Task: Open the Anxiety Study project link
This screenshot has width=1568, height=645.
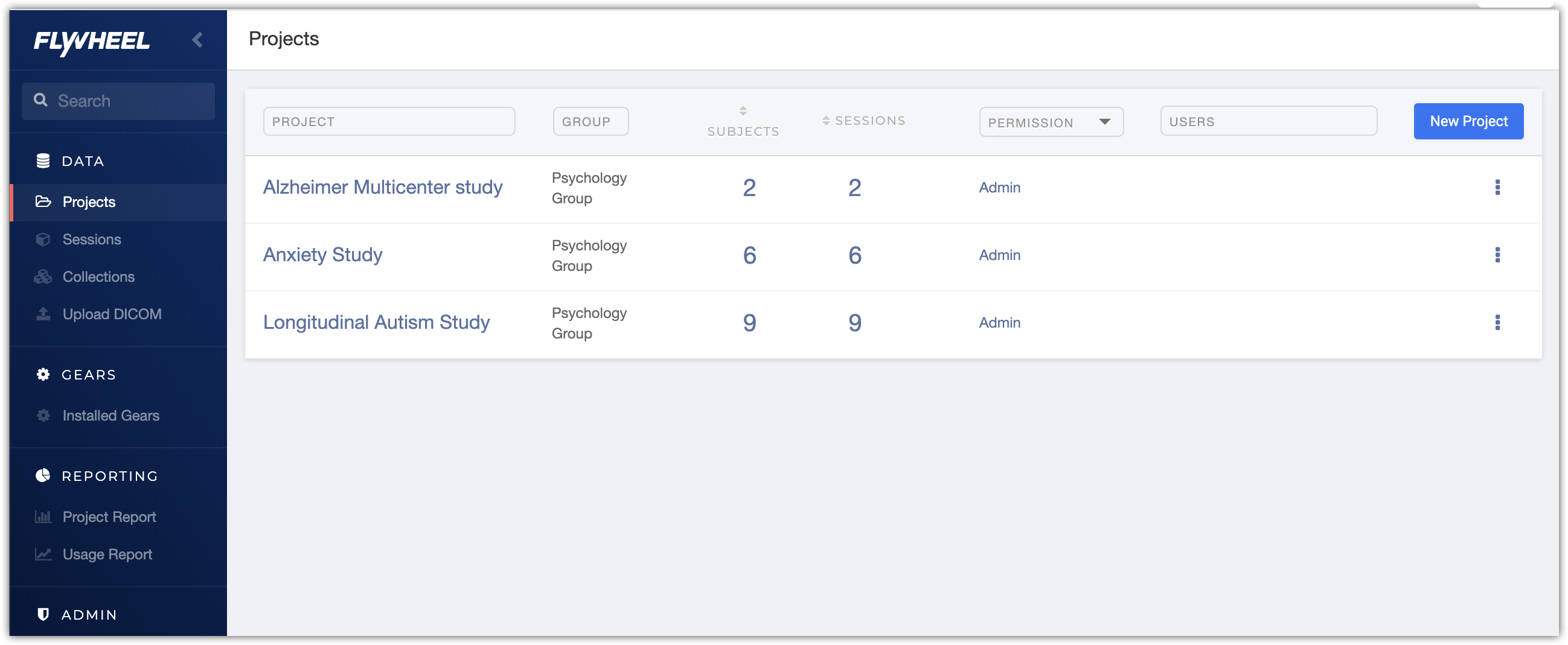Action: [x=322, y=255]
